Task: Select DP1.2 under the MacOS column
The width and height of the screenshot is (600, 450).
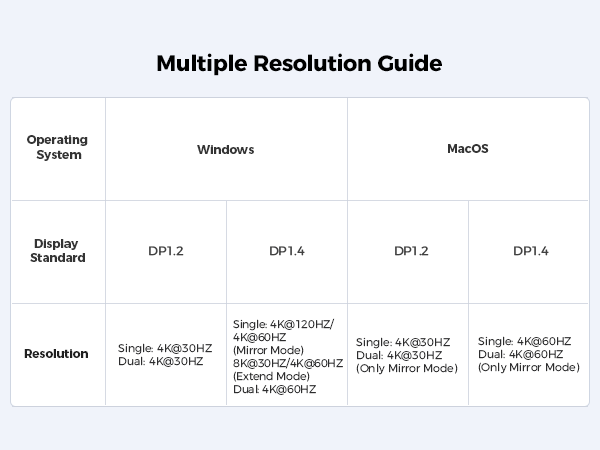Action: point(411,251)
